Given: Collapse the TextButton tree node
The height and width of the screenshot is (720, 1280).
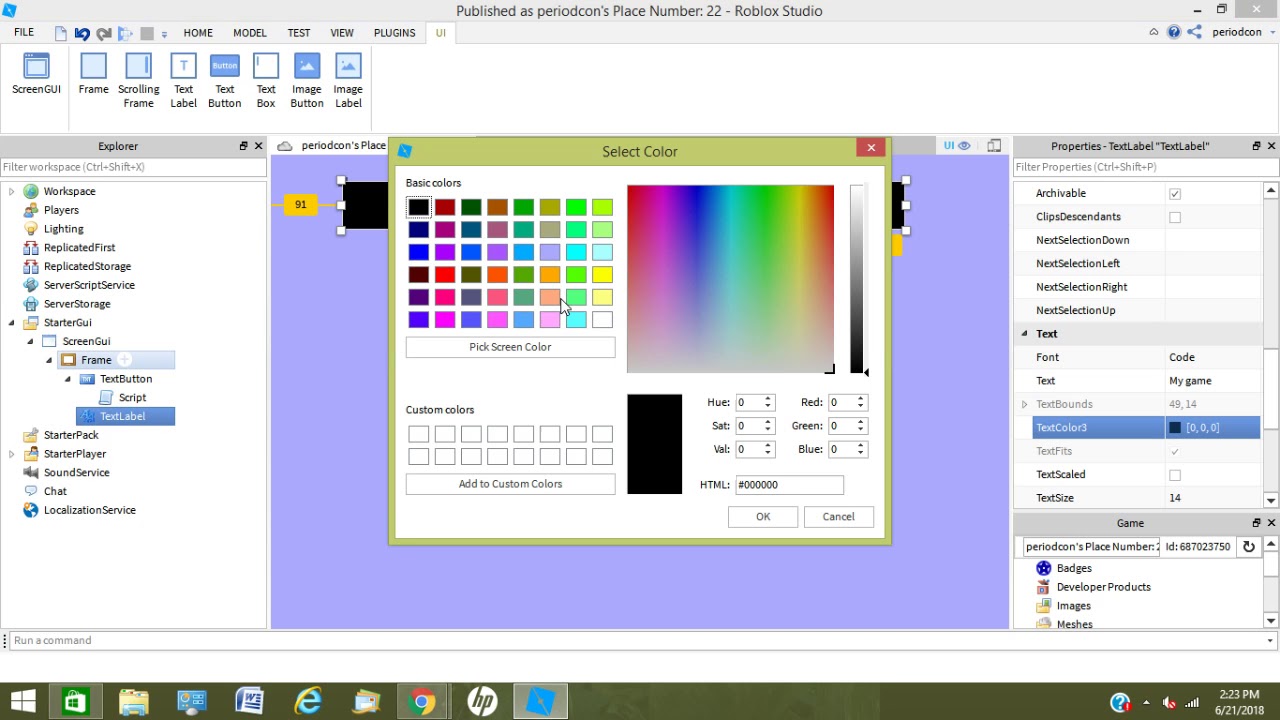Looking at the screenshot, I should point(68,379).
